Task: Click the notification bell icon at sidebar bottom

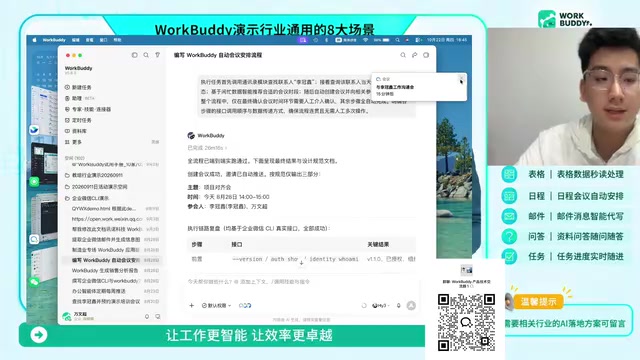Action: 147,316
